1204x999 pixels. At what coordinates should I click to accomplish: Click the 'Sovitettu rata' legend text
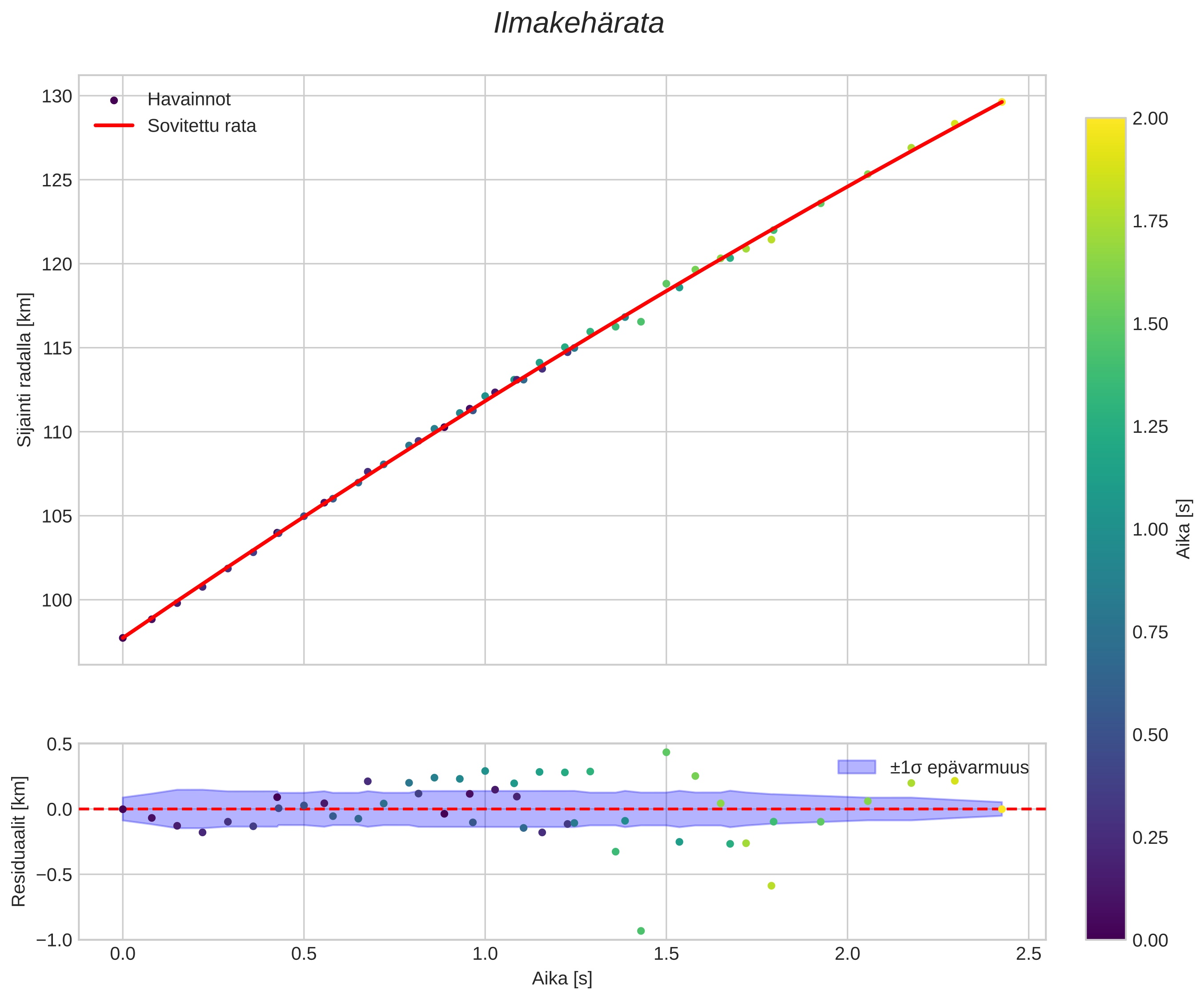pyautogui.click(x=201, y=126)
